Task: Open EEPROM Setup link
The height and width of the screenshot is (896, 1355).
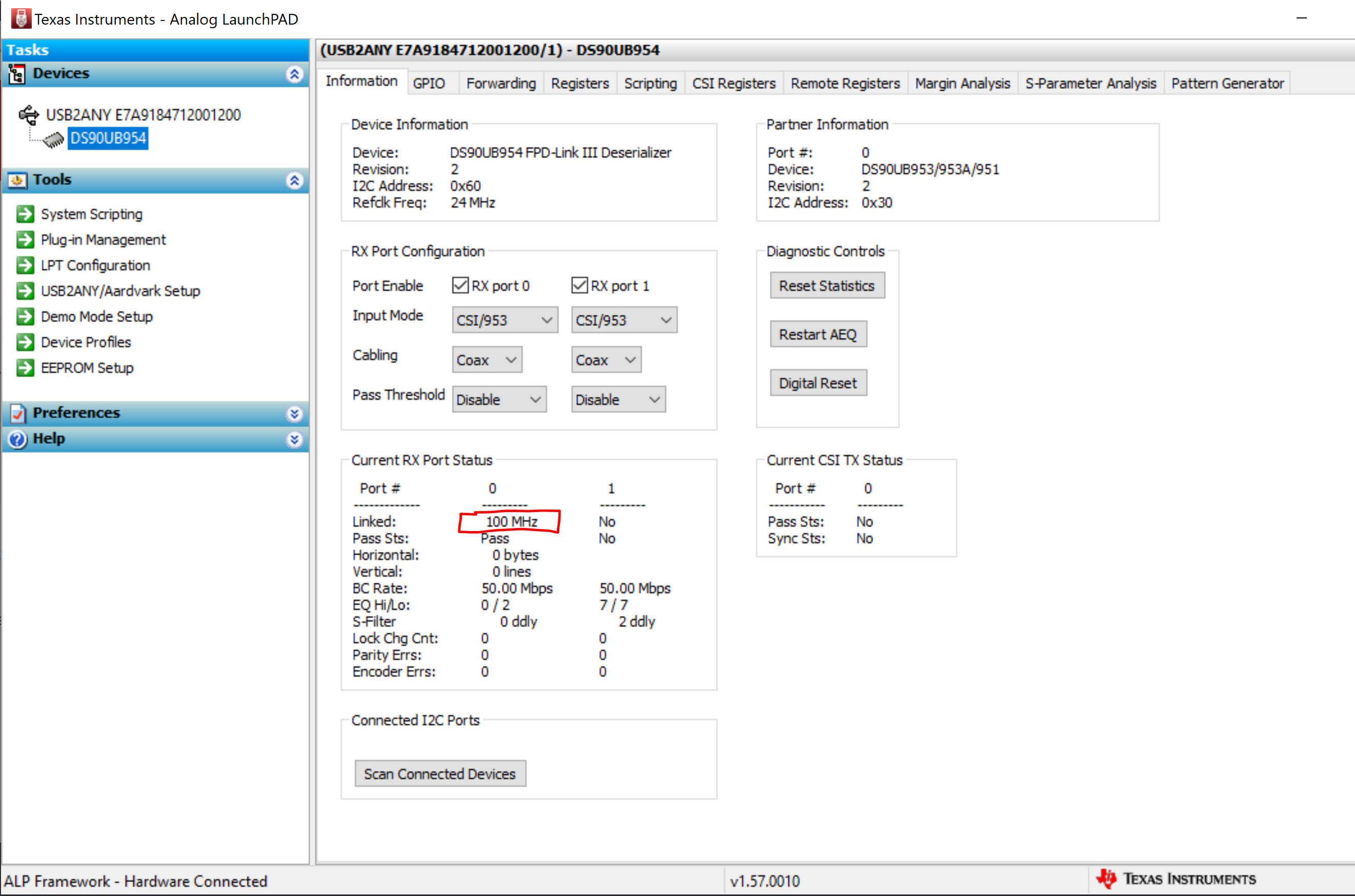Action: pos(88,369)
